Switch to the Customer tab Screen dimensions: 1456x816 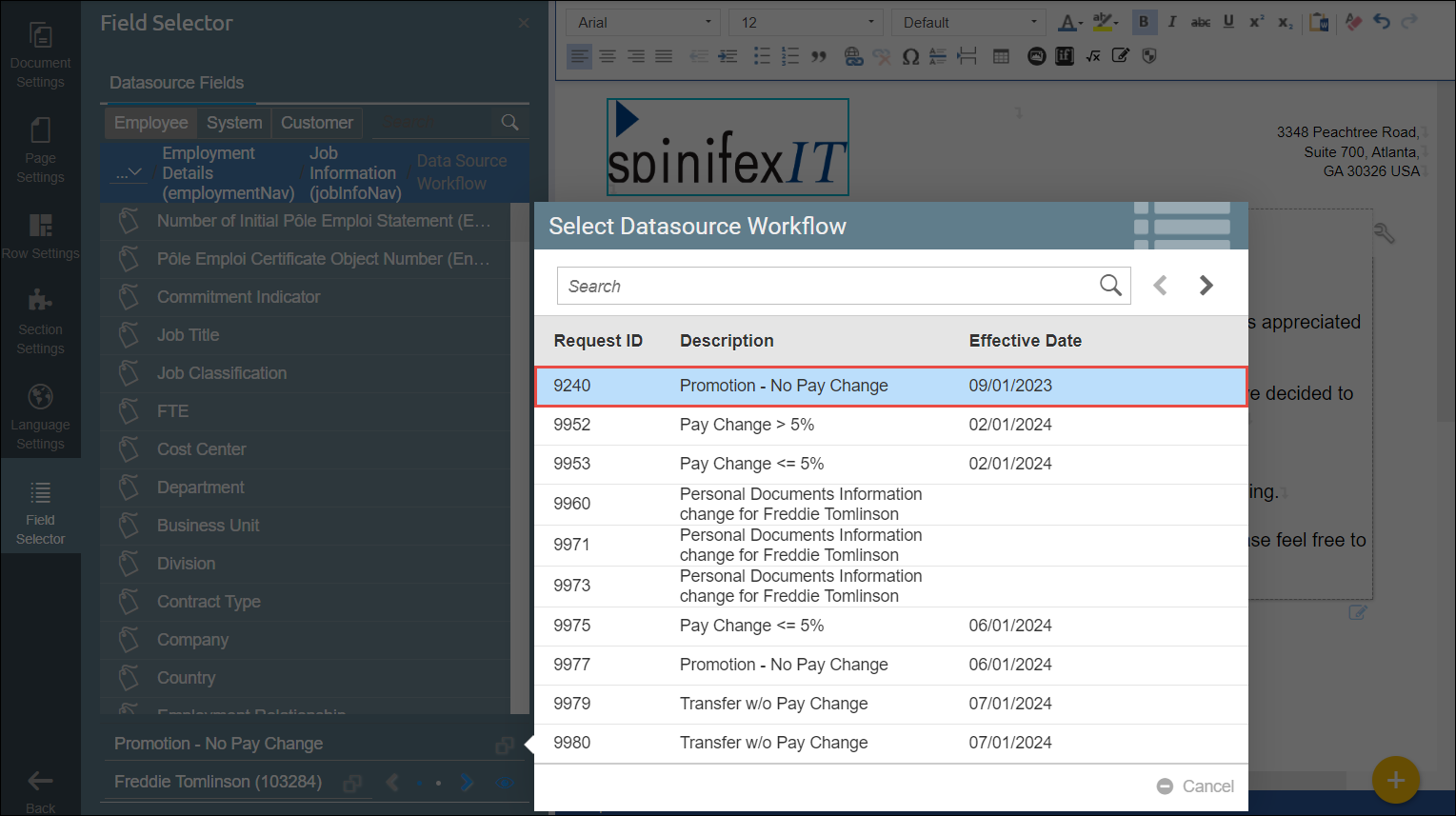click(316, 123)
